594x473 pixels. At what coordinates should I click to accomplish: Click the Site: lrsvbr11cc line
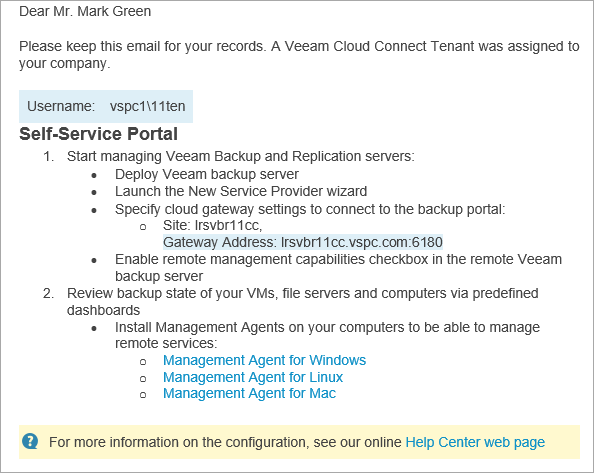point(213,225)
